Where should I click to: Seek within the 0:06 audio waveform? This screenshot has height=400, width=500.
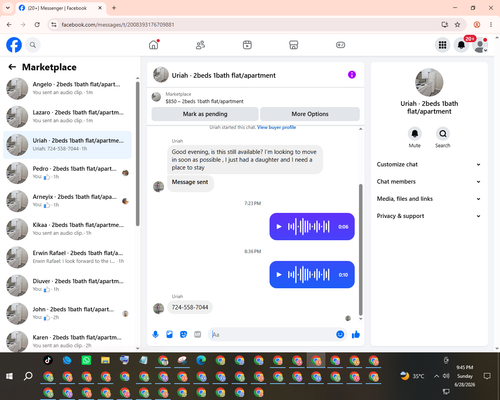coord(309,227)
